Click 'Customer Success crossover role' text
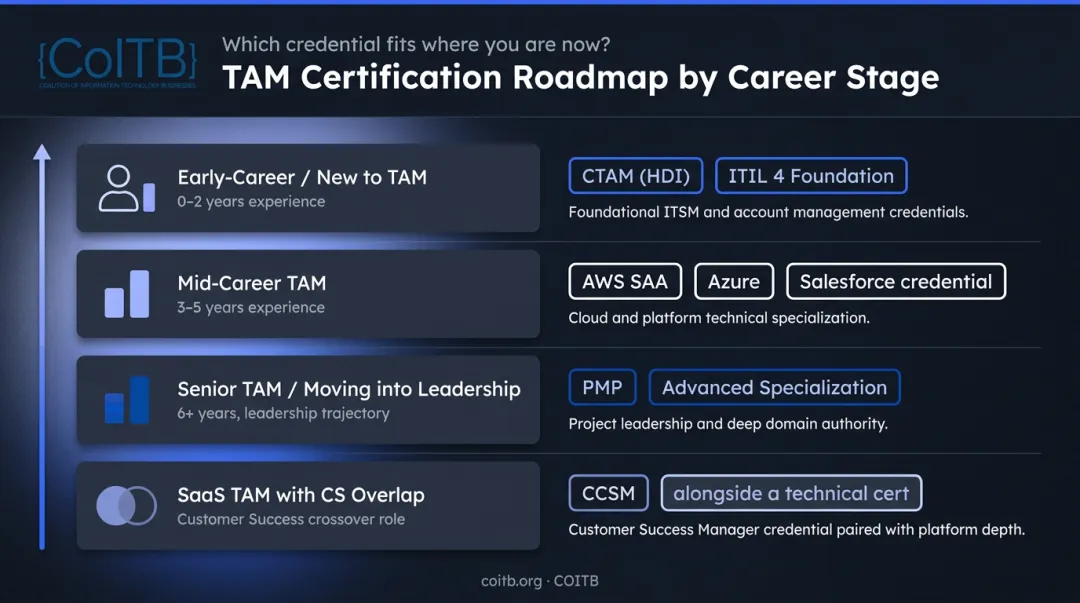This screenshot has height=603, width=1080. coord(291,520)
